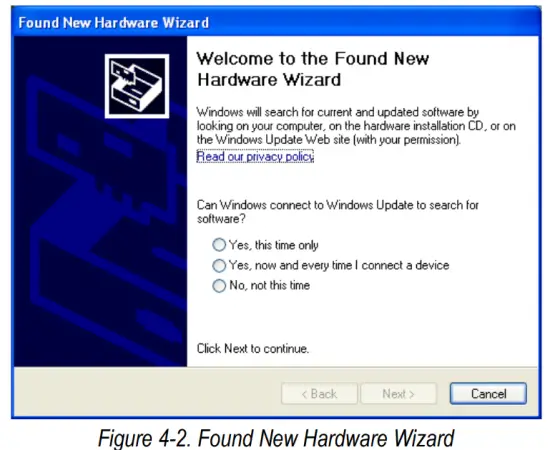Click the 'Found New Hardware Wizard' title bar
Viewport: 550px width, 450px height.
(x=276, y=22)
